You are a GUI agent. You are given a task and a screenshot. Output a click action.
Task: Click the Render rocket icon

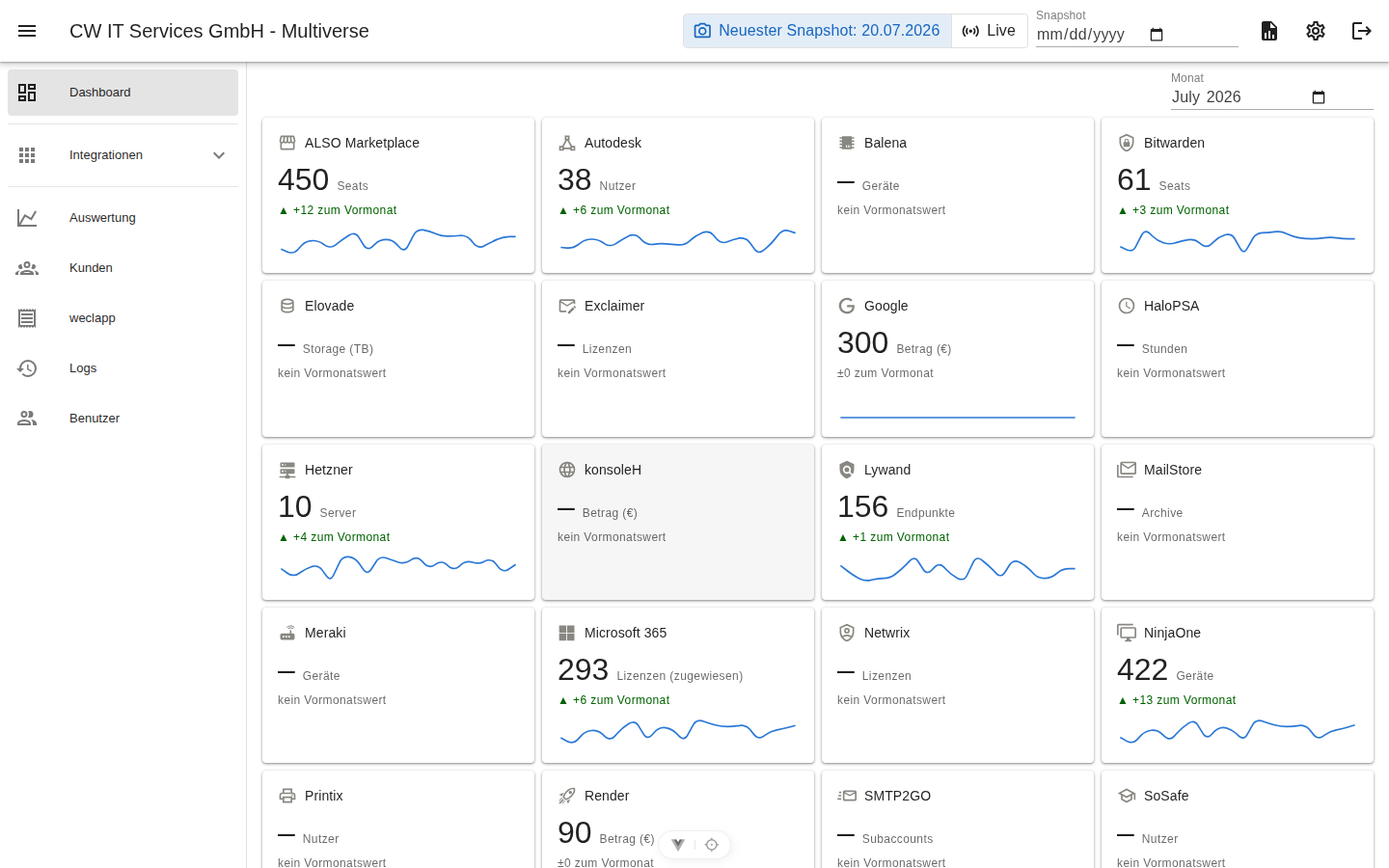click(x=567, y=796)
